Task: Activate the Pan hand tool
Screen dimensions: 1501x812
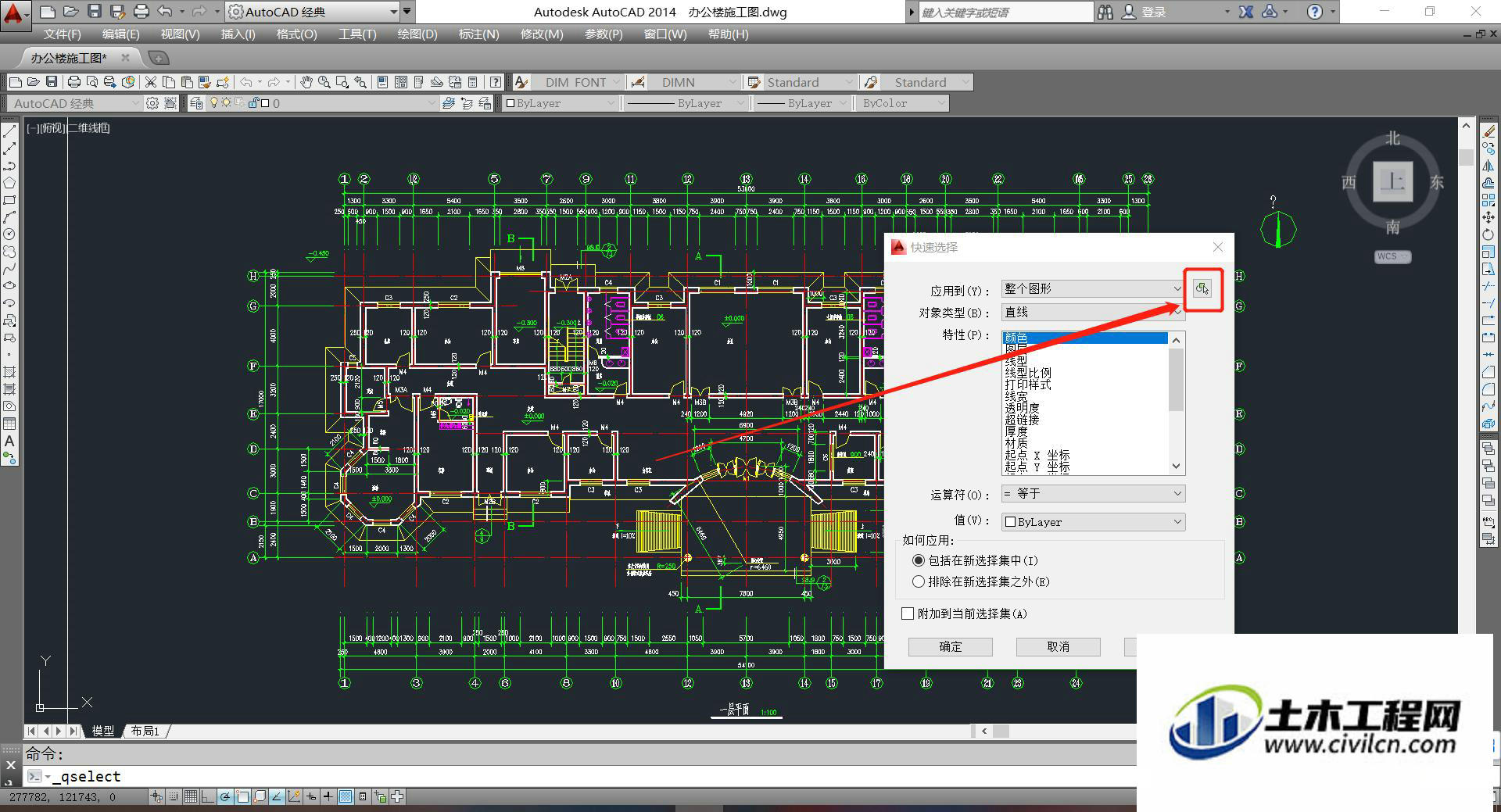Action: tap(306, 82)
